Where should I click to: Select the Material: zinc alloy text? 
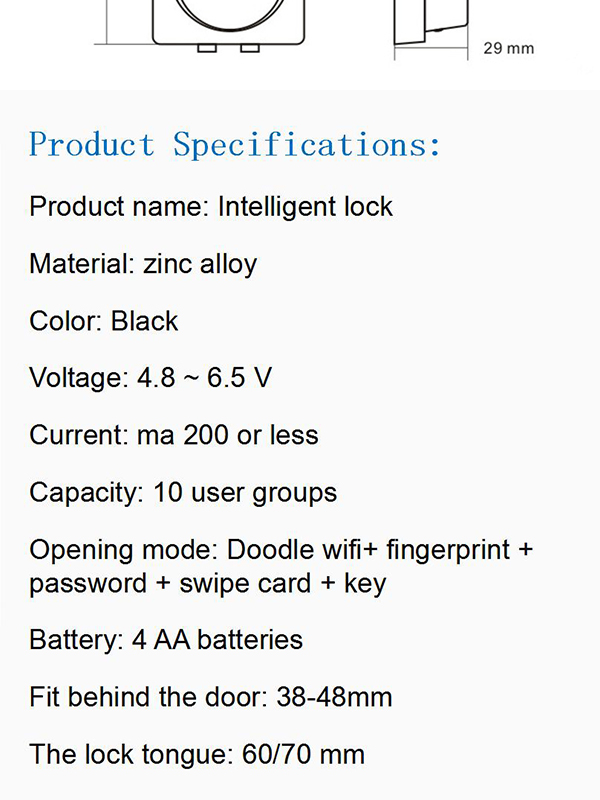143,265
